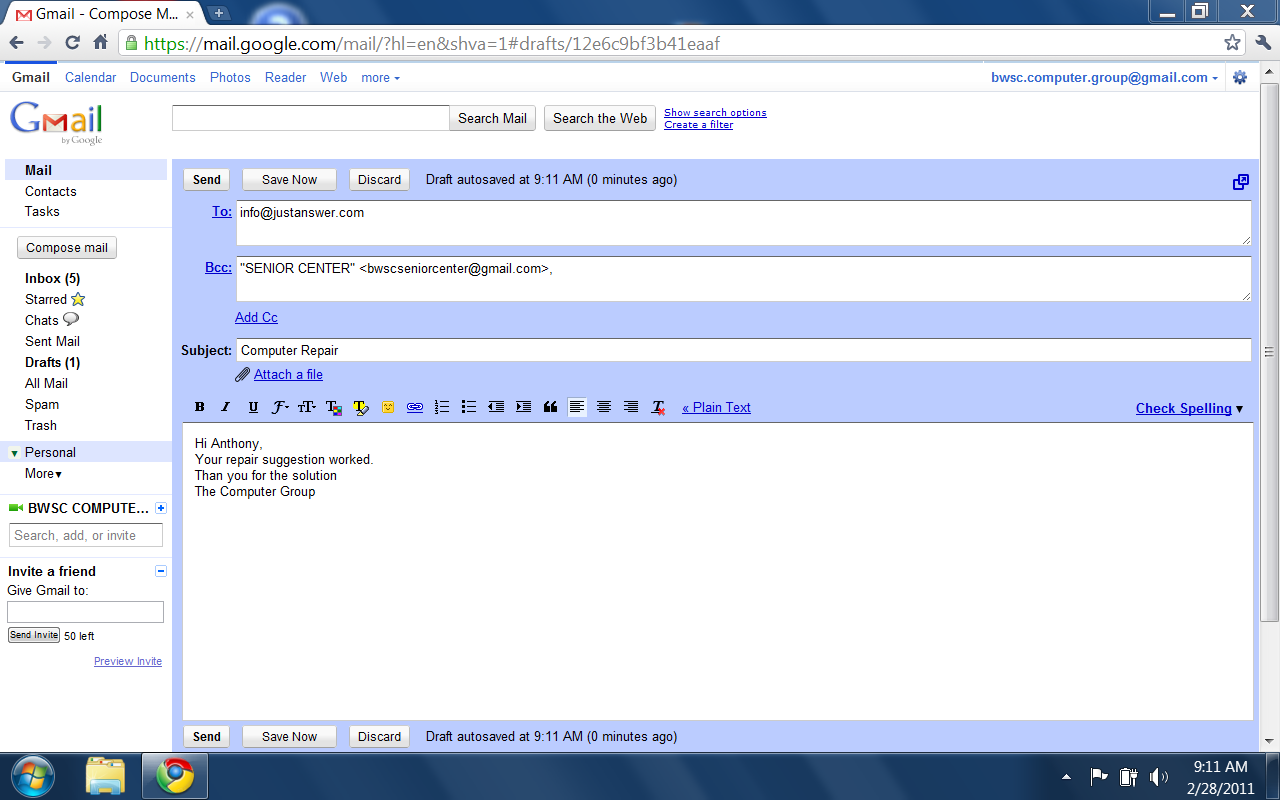Attach a file to the email

(288, 374)
